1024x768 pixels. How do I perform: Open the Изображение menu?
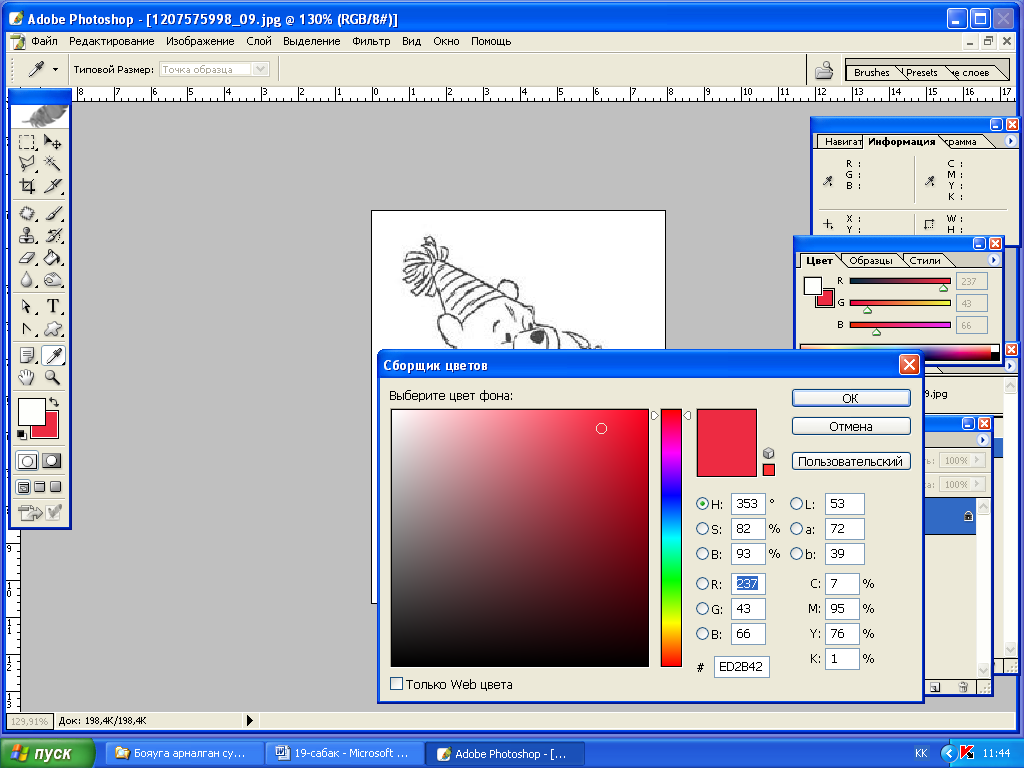coord(200,41)
